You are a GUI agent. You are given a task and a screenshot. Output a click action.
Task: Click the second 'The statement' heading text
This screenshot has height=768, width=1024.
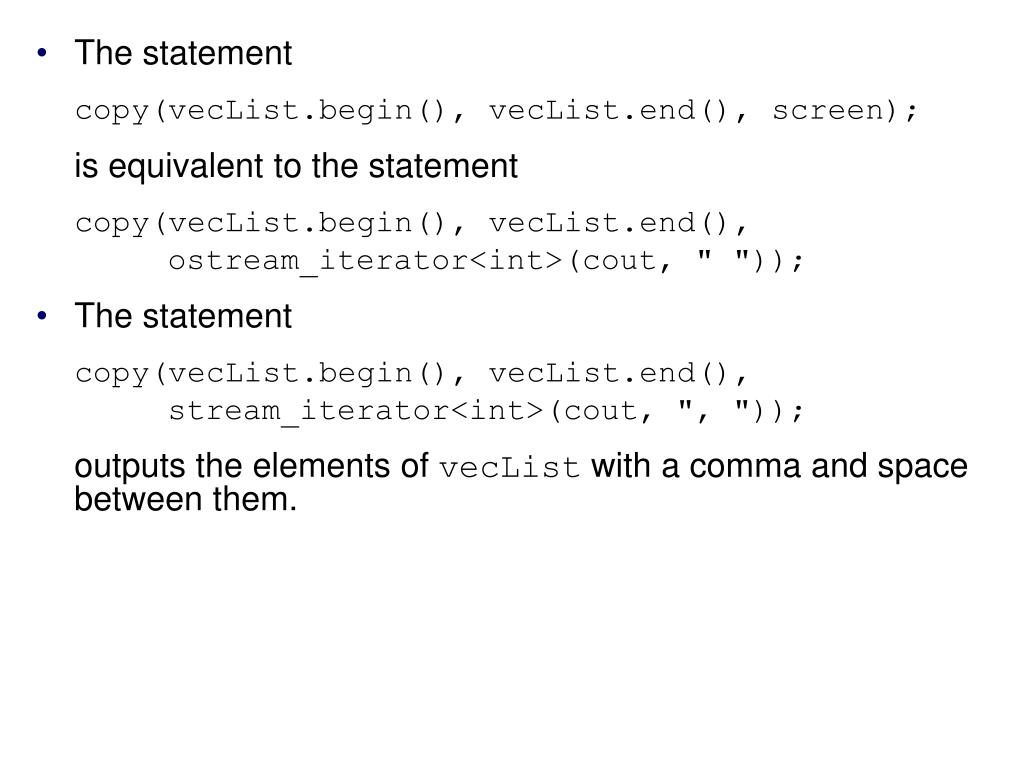184,318
